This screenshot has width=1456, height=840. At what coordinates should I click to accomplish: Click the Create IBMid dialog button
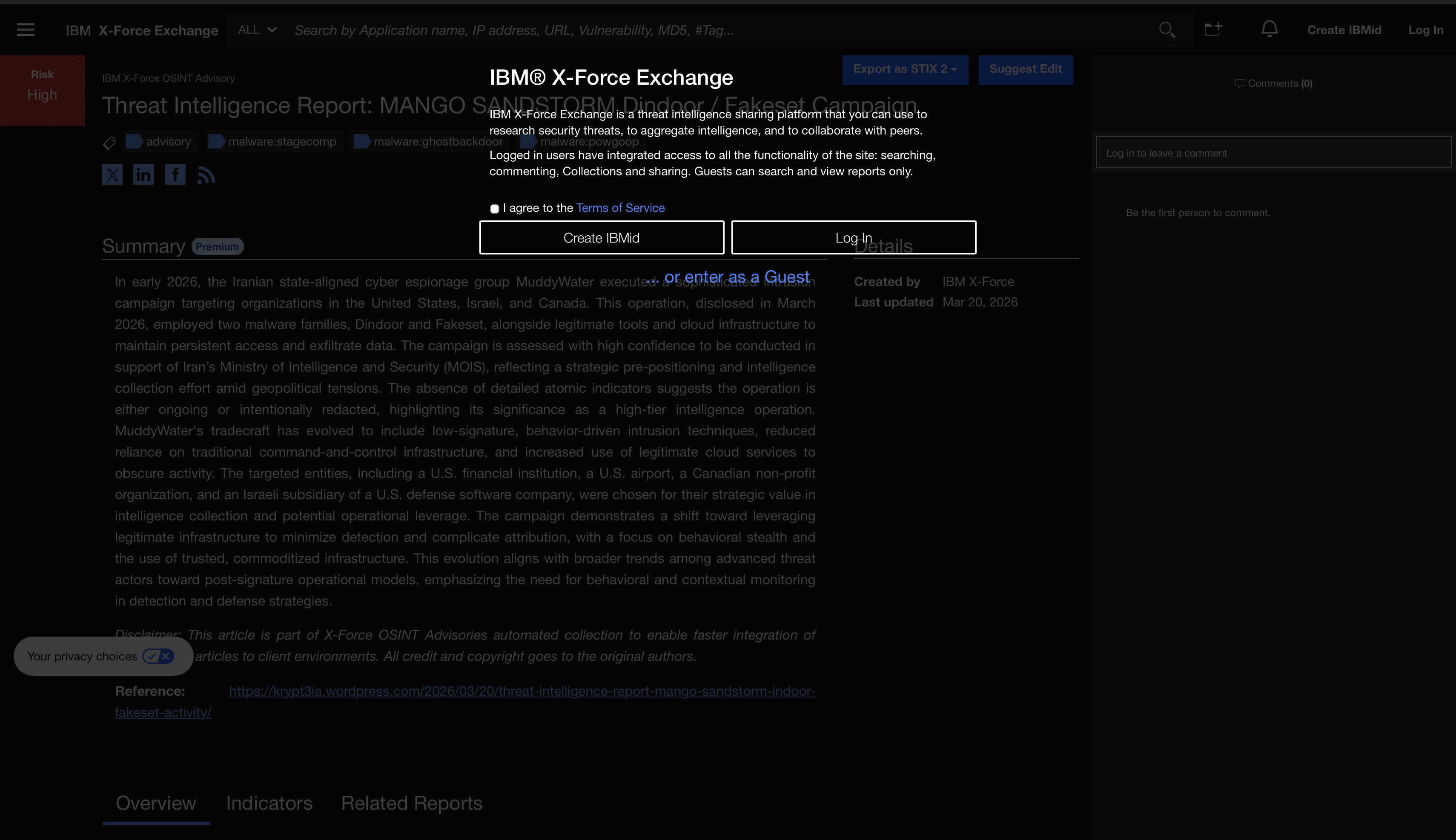pos(601,238)
